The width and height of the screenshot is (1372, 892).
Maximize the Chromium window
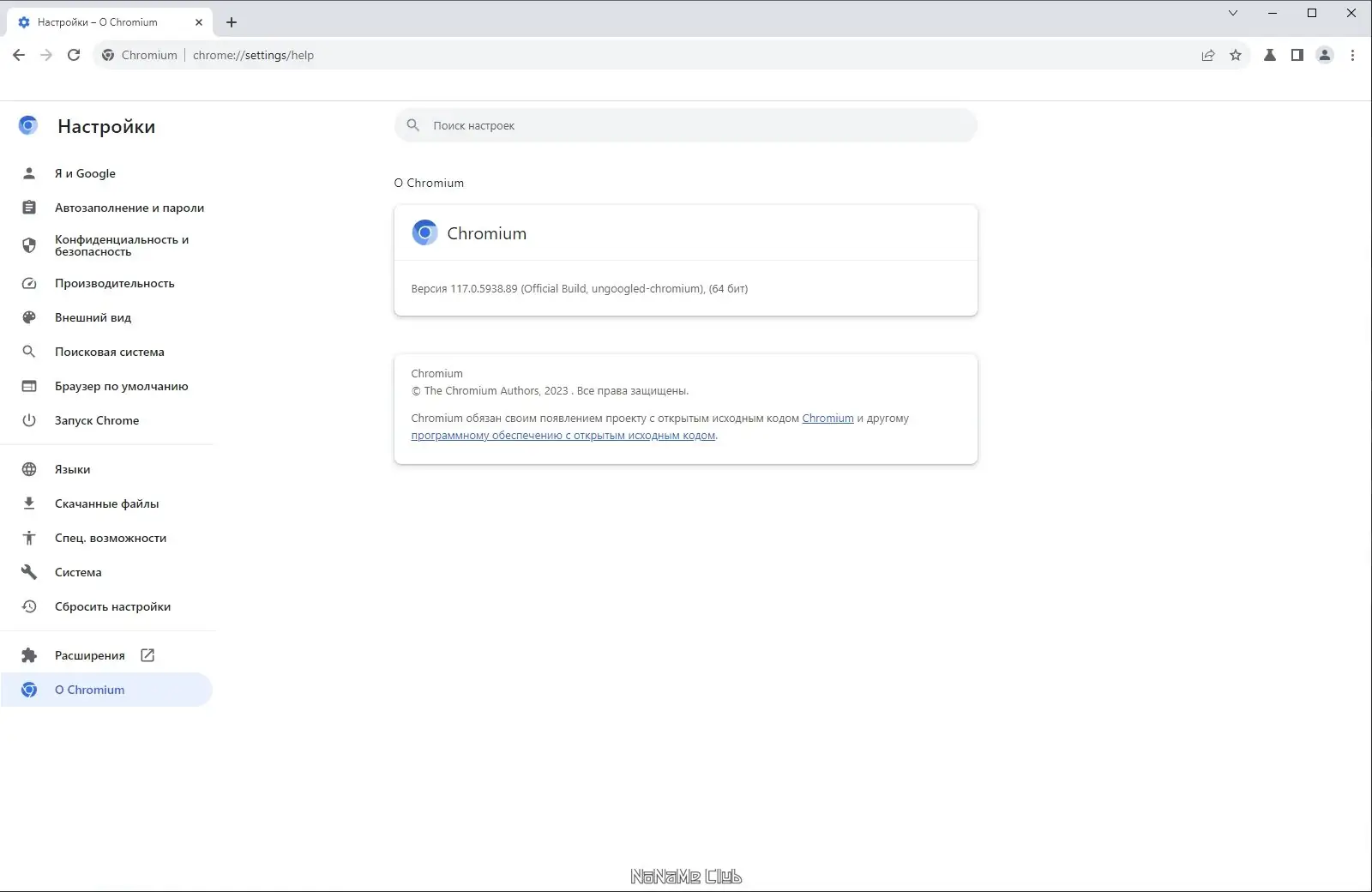coord(1312,13)
